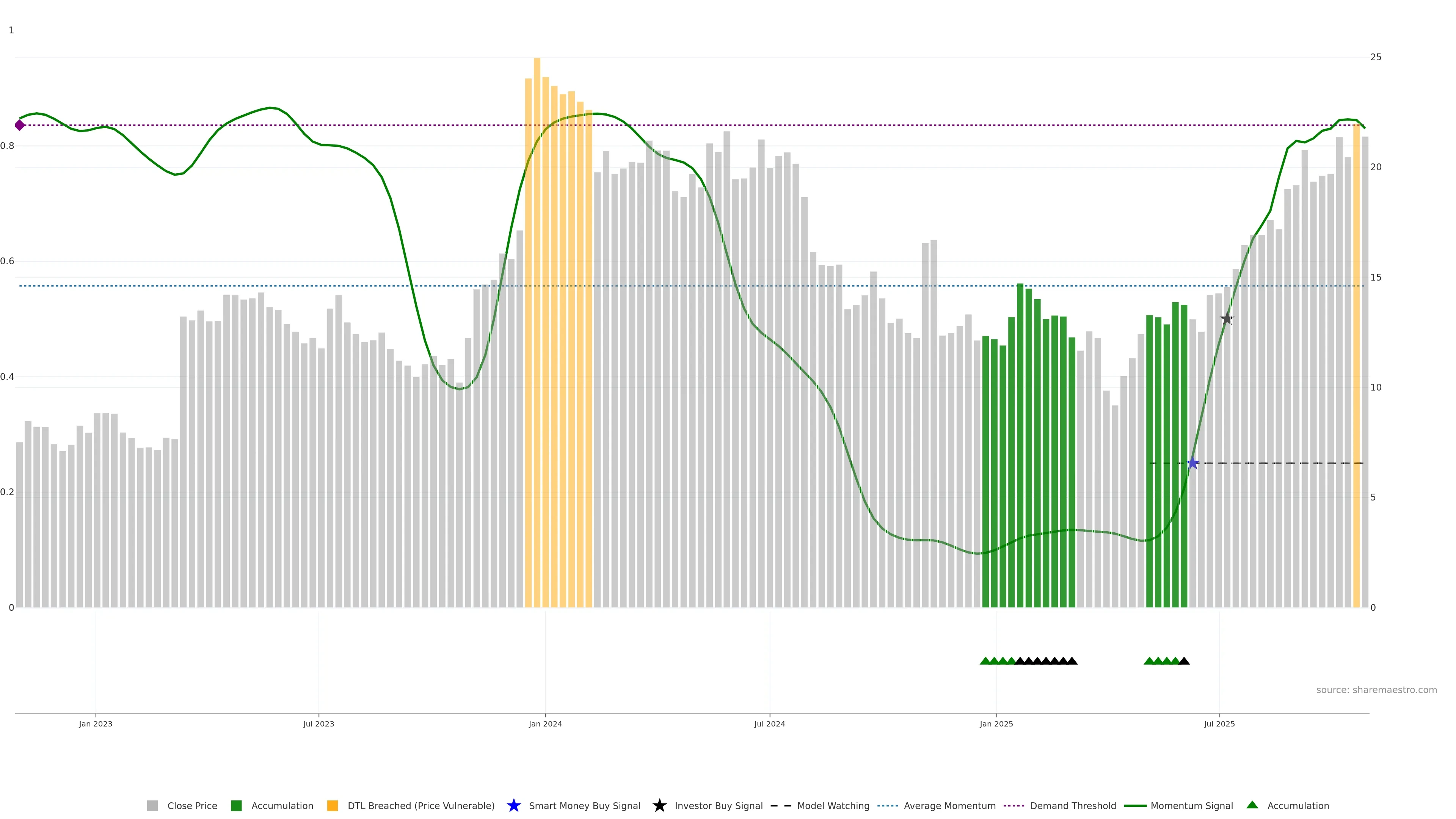Click the green Accumulation legend square
This screenshot has width=1456, height=819.
click(236, 805)
